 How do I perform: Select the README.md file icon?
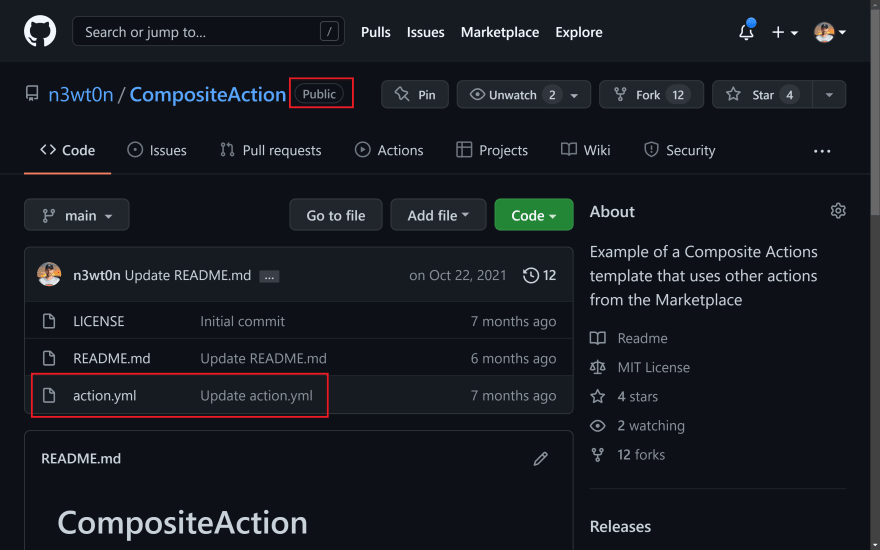tap(49, 358)
